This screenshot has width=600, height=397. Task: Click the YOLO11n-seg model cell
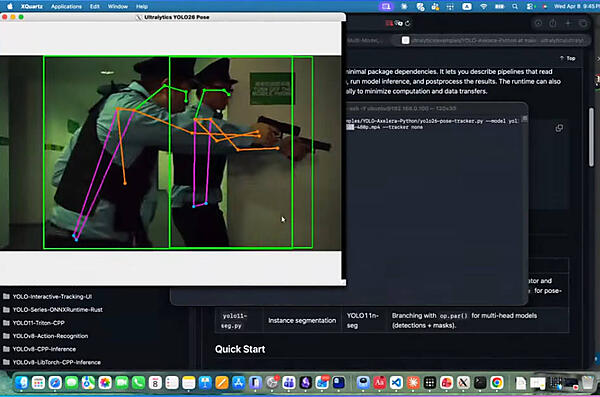point(363,320)
